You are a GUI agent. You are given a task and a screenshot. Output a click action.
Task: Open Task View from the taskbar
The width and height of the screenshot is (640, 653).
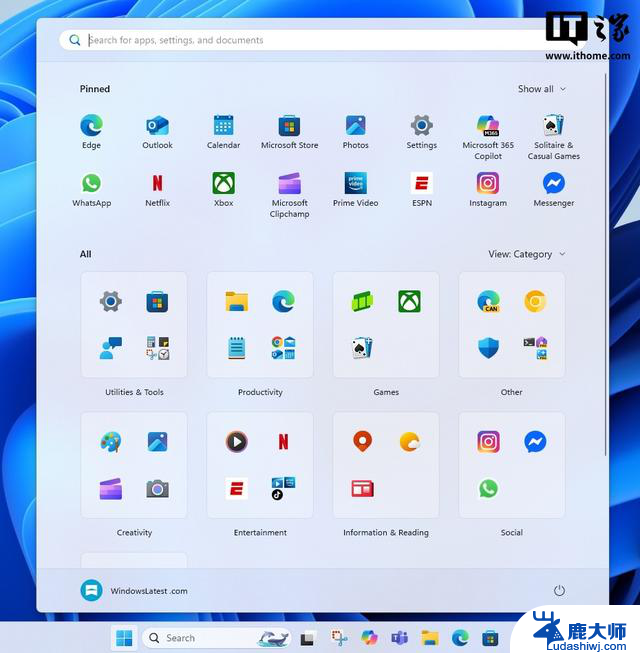coord(307,638)
